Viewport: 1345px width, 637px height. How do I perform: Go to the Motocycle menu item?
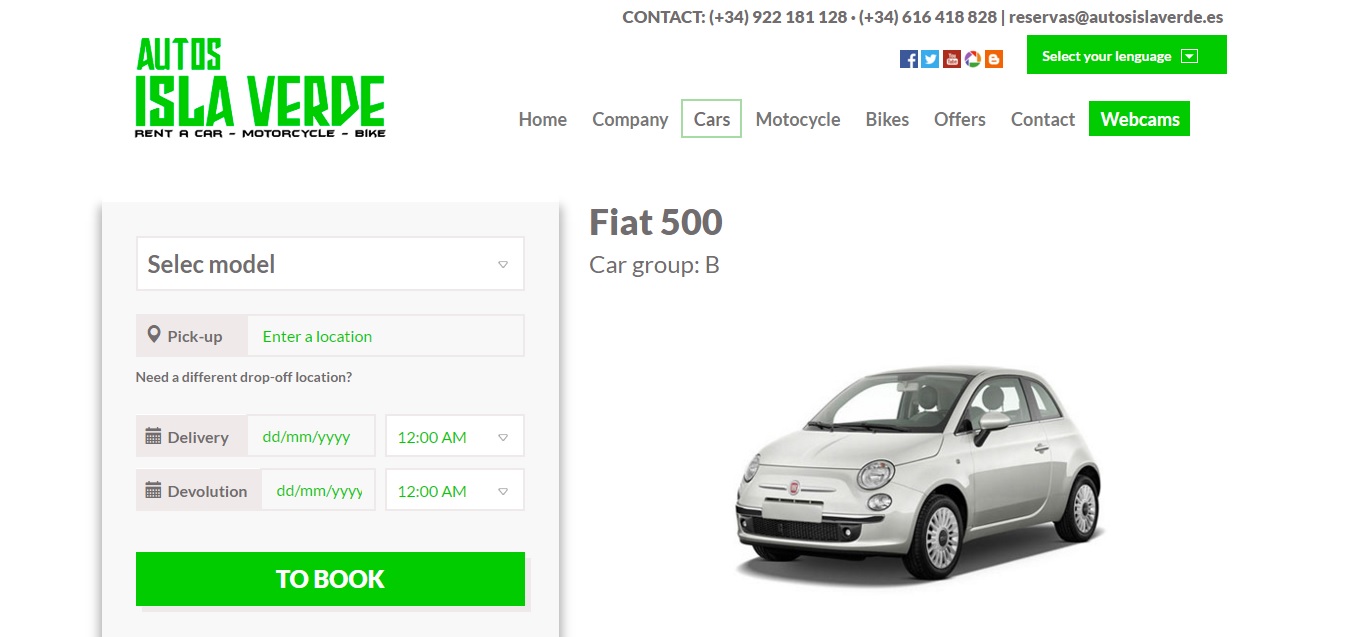[798, 119]
